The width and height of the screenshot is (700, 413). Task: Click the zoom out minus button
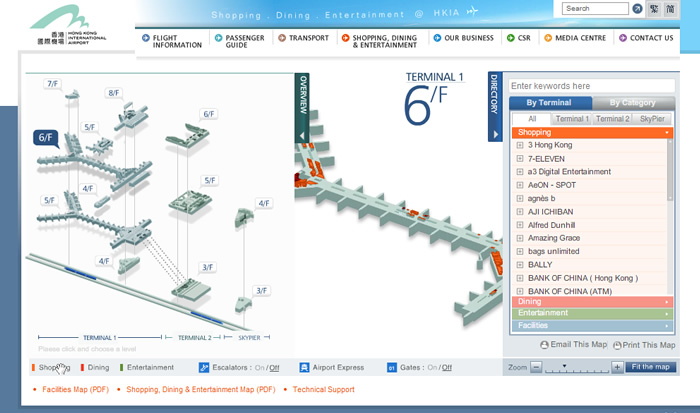pyautogui.click(x=536, y=367)
